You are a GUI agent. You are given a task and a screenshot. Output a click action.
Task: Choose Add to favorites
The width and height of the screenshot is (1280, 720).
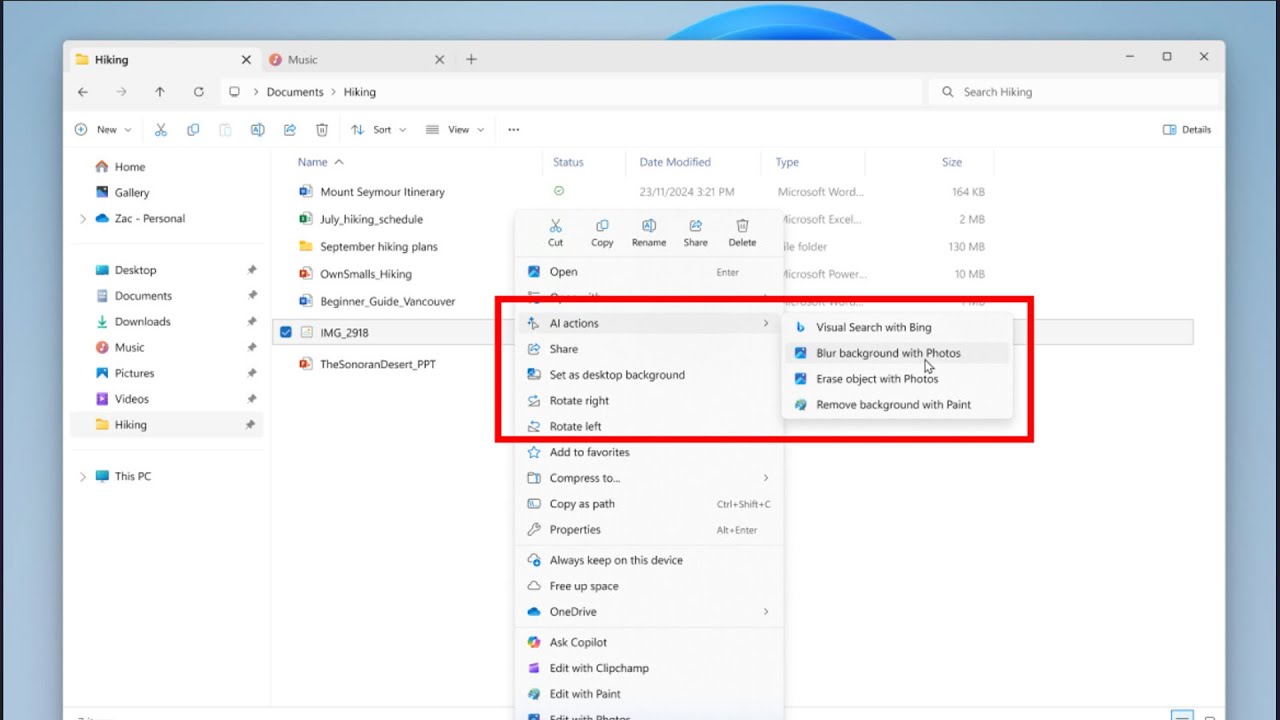[x=647, y=452]
